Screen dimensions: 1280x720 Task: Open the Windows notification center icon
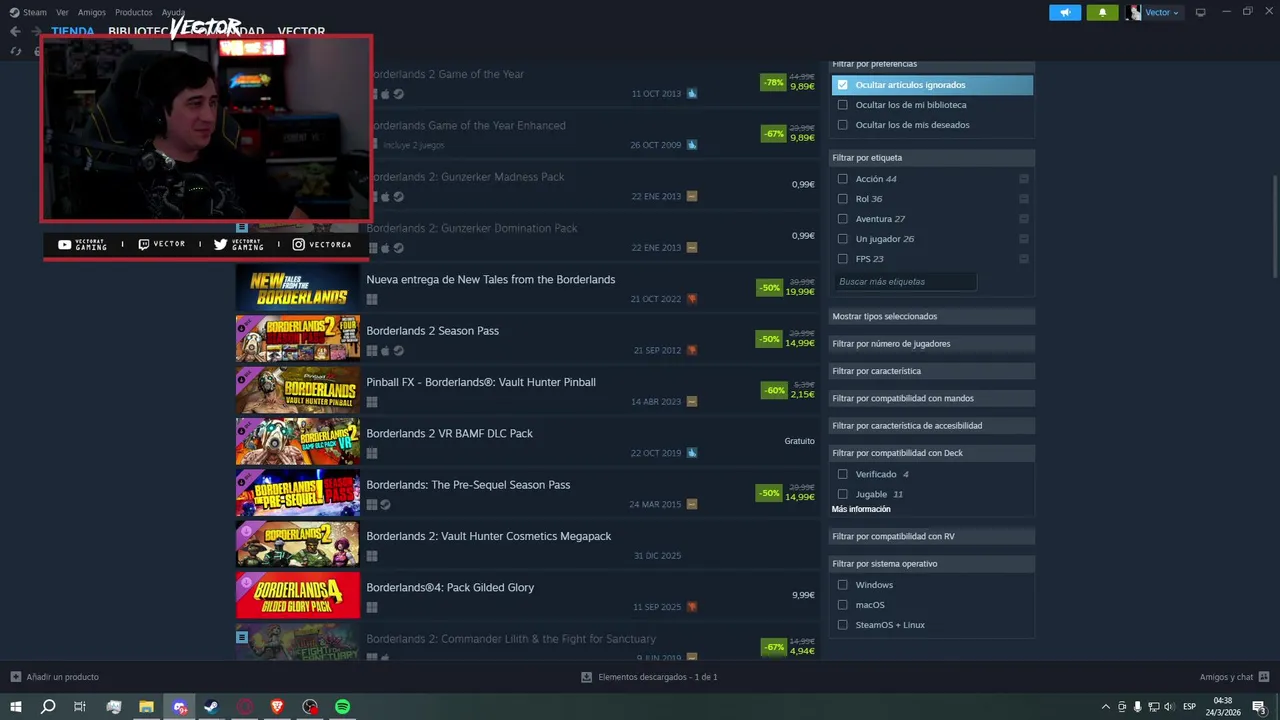click(1260, 707)
